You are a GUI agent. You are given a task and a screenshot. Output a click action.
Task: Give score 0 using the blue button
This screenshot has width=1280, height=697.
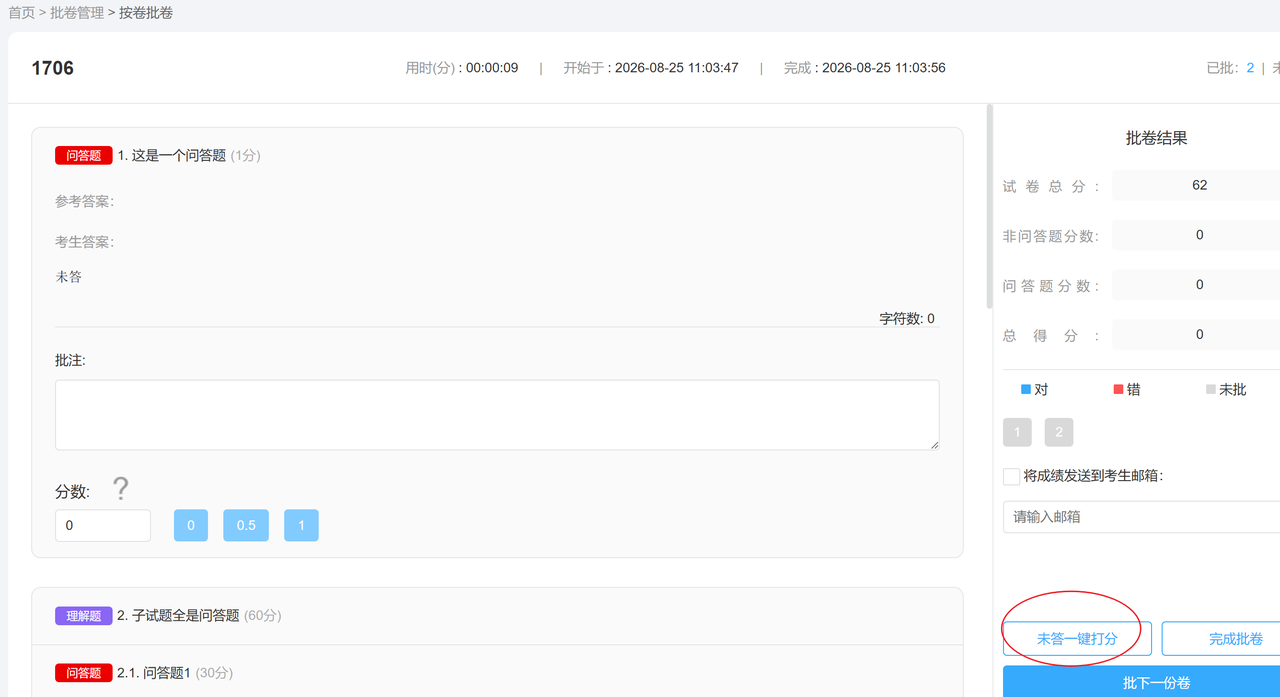191,525
